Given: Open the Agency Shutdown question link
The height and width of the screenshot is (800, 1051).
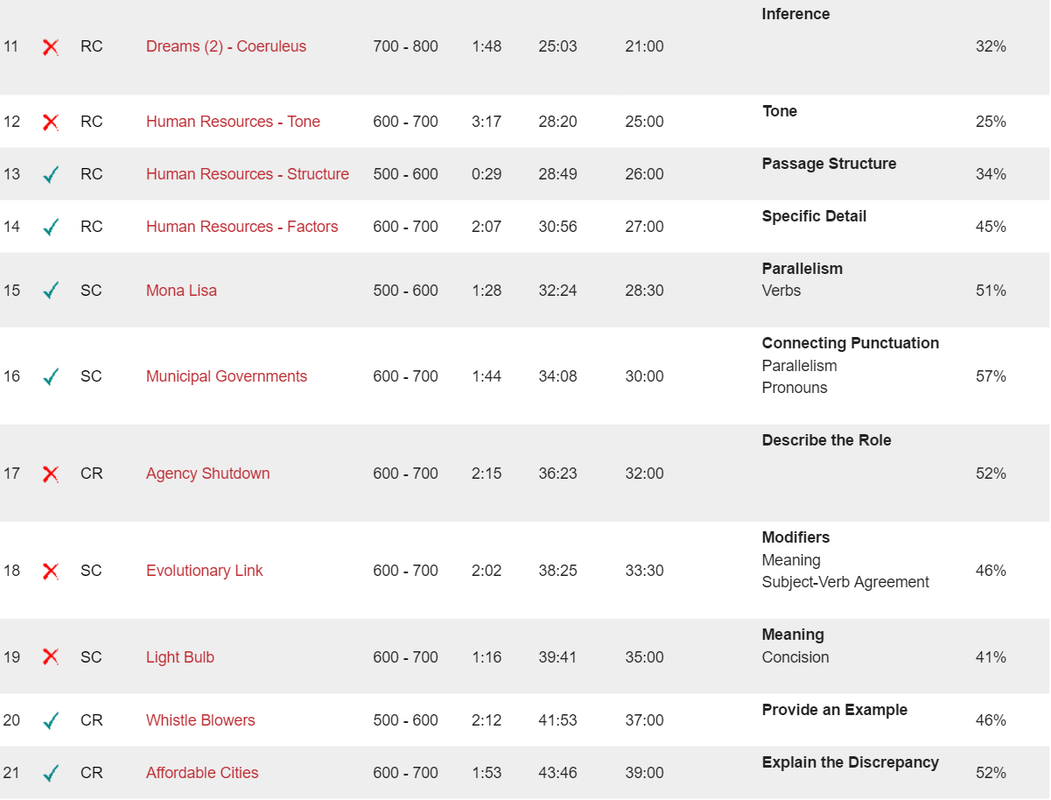Looking at the screenshot, I should point(208,473).
